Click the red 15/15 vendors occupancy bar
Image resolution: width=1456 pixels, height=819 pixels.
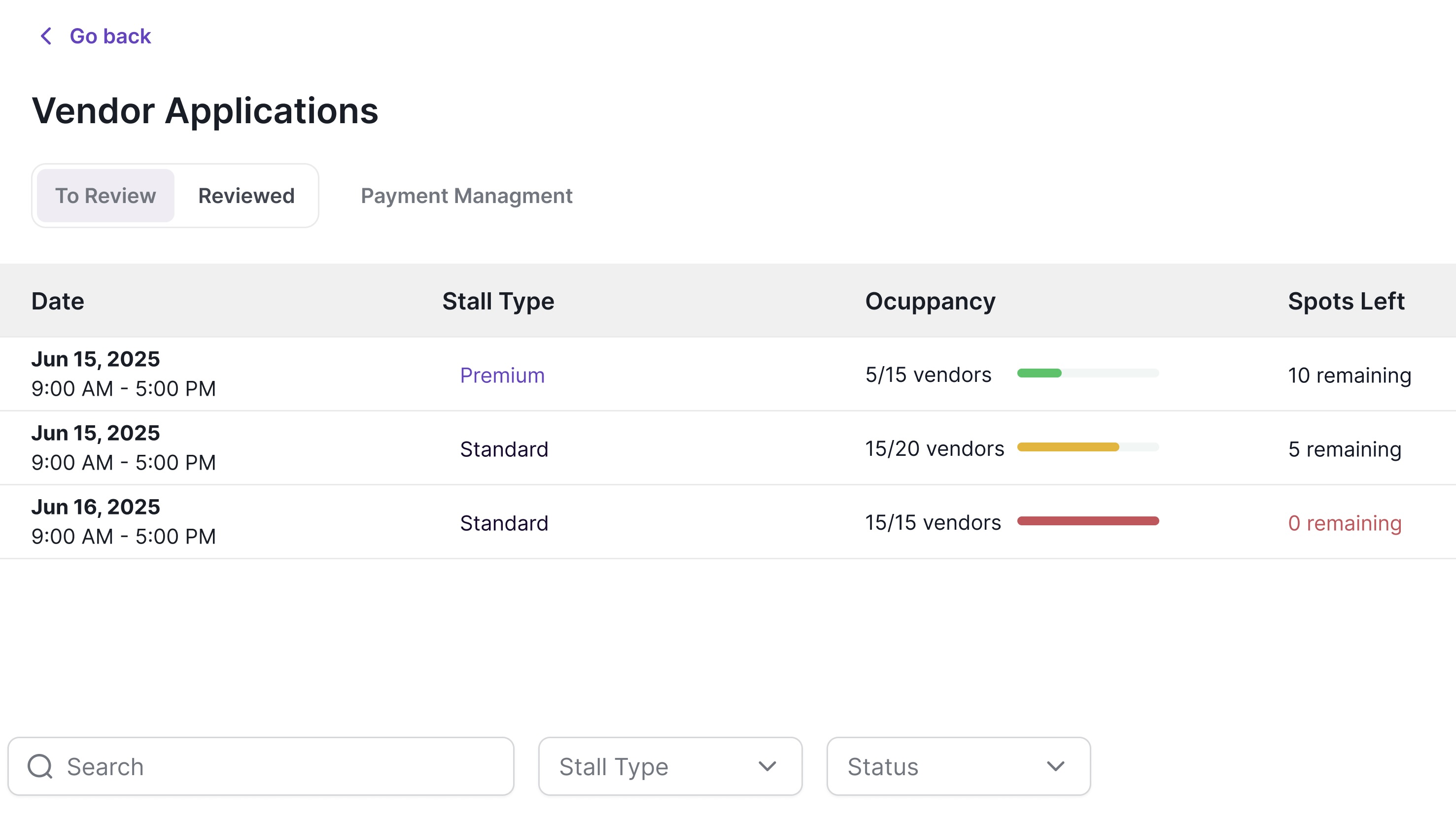click(1087, 521)
